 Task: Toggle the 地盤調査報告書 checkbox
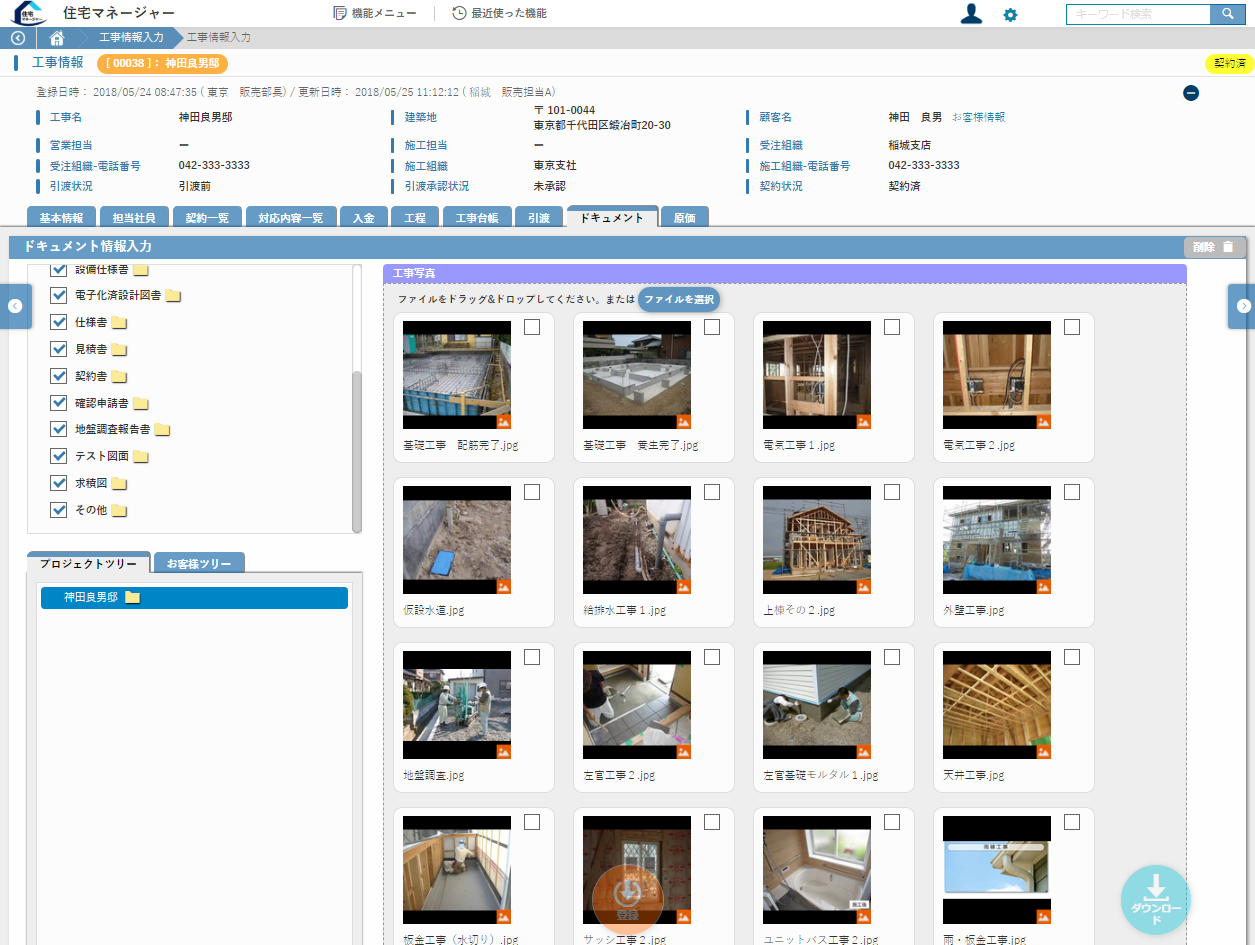tap(59, 429)
